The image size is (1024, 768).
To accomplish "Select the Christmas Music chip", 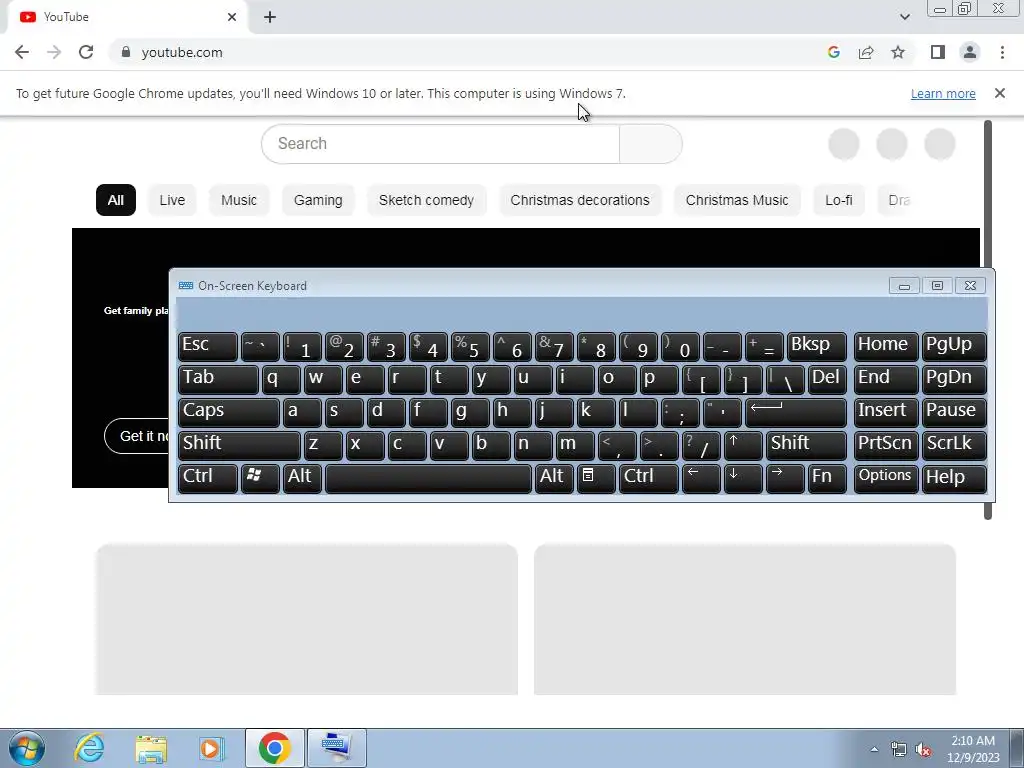I will click(x=737, y=200).
